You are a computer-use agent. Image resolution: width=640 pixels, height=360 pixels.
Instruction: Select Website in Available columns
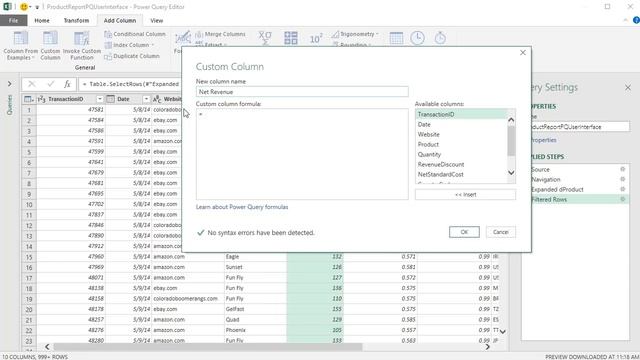pyautogui.click(x=461, y=134)
